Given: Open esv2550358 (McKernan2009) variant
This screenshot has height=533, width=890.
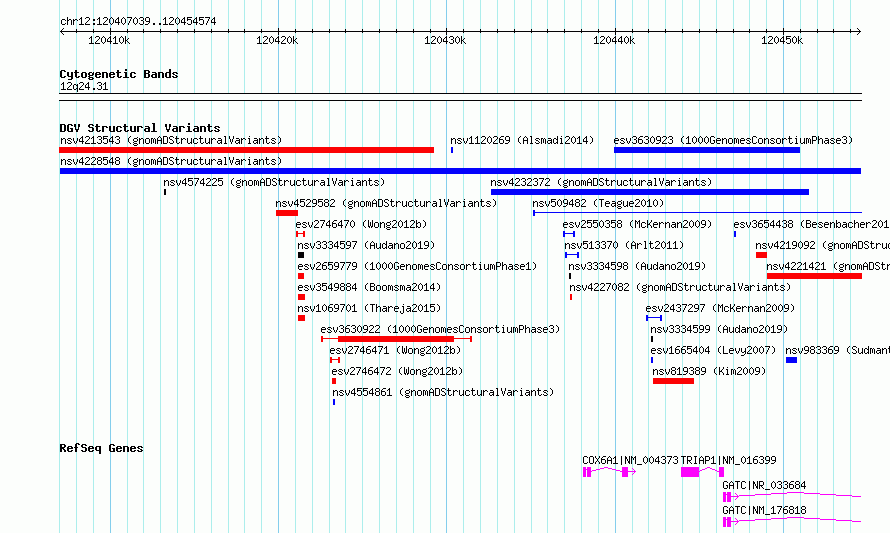Looking at the screenshot, I should click(637, 224).
